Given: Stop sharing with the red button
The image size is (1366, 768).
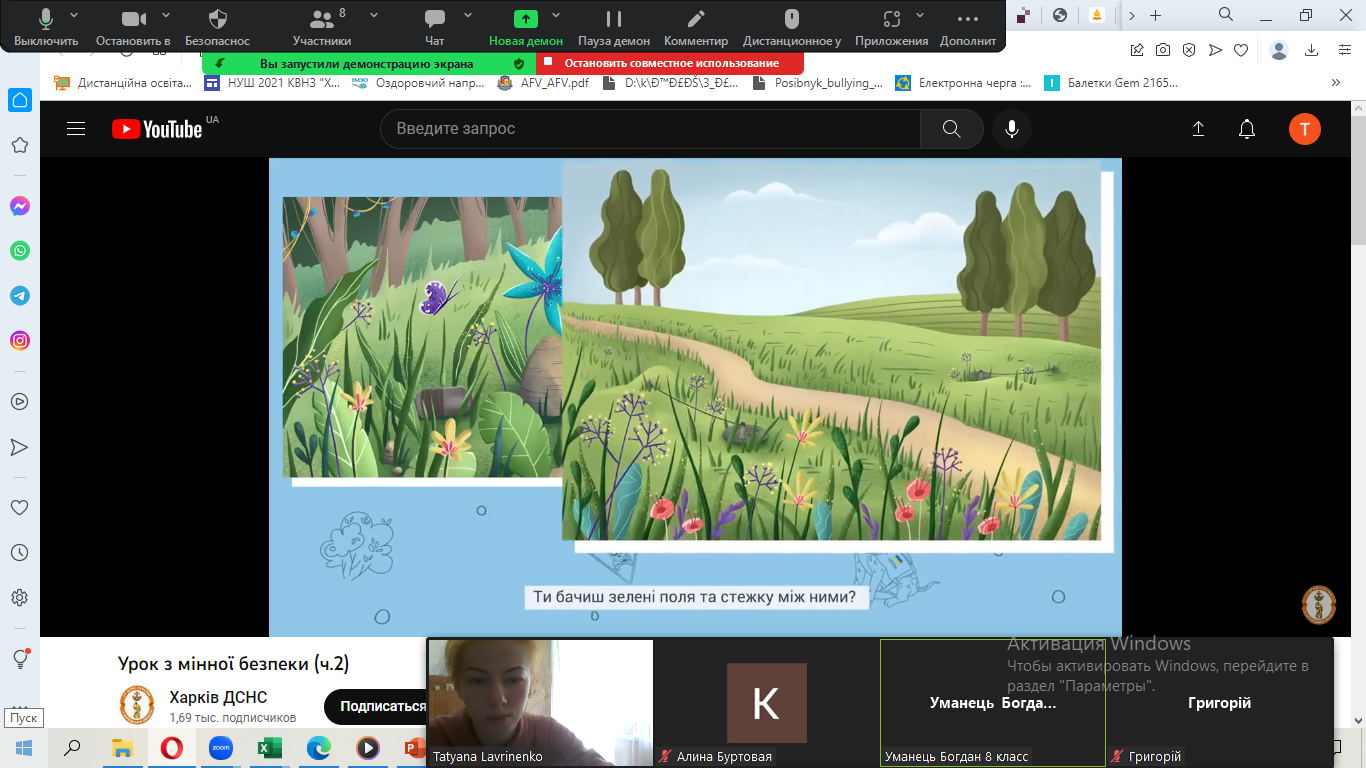Looking at the screenshot, I should point(670,63).
